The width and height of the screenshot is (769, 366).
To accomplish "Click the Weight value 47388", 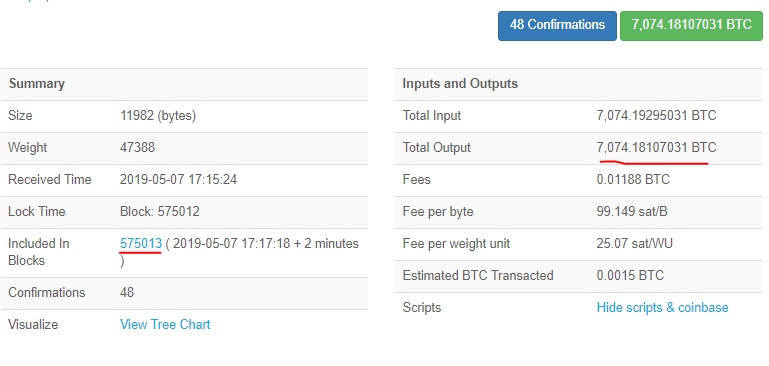I will (137, 148).
